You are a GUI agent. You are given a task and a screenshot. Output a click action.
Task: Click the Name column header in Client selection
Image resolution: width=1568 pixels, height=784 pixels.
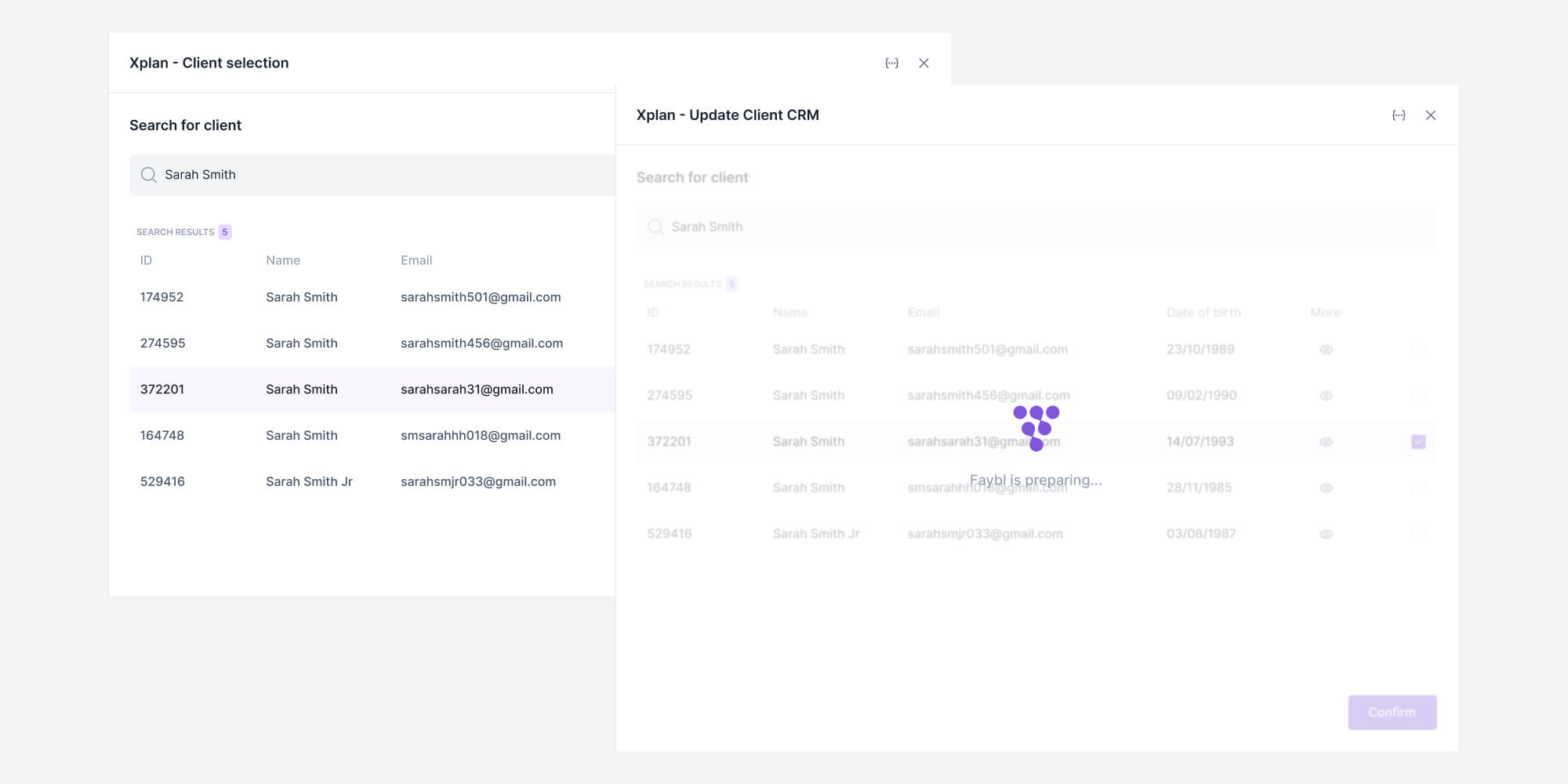point(283,260)
